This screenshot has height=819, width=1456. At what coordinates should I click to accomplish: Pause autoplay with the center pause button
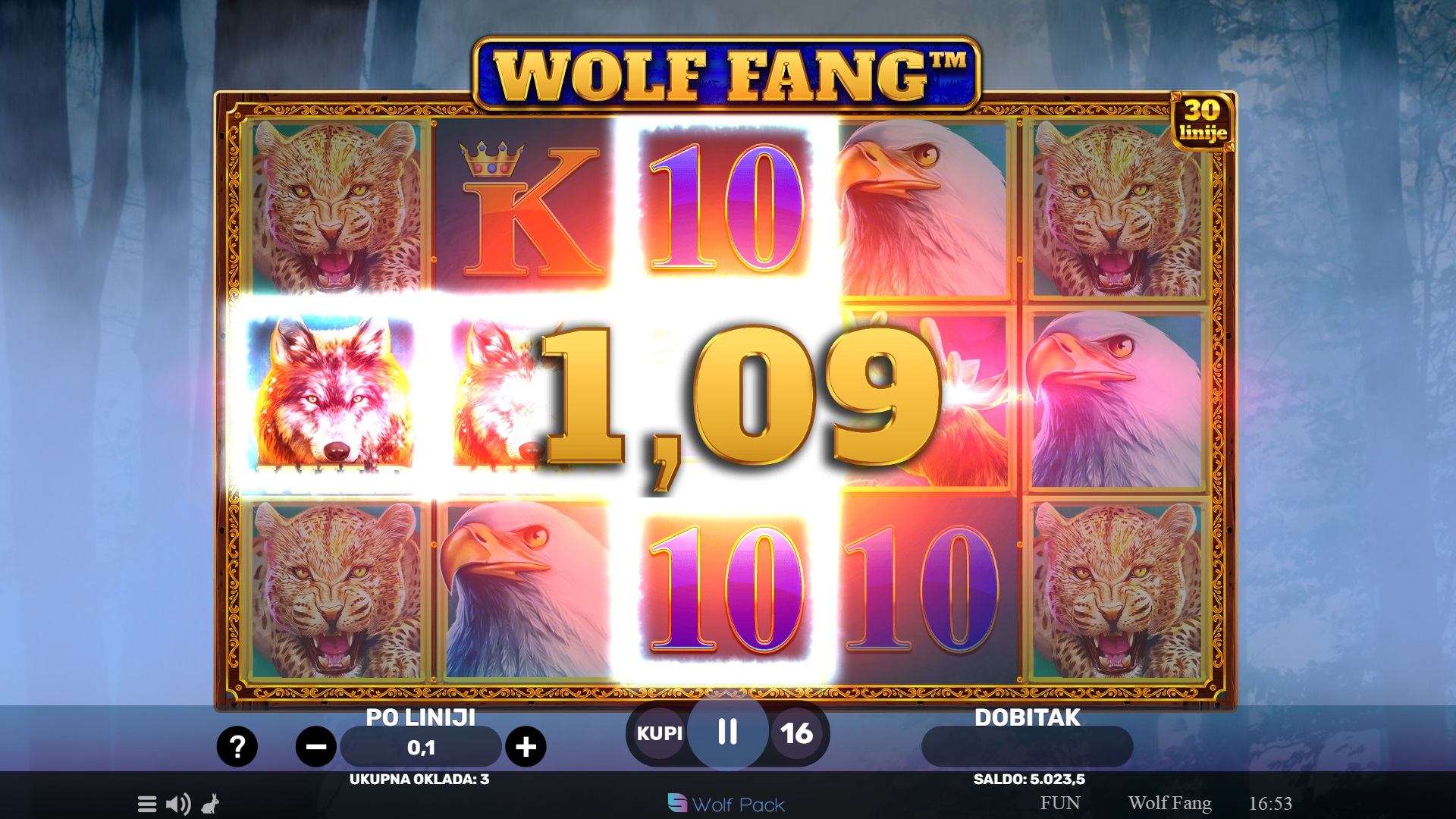727,732
